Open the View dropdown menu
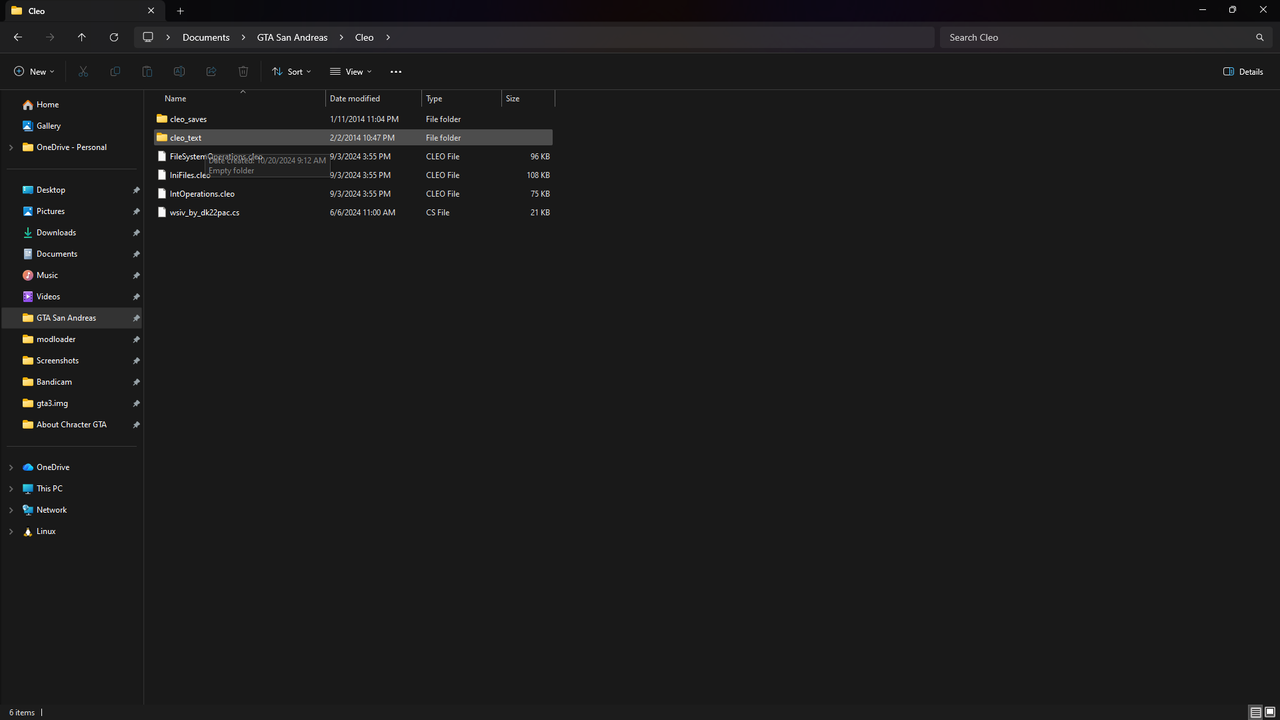Image resolution: width=1280 pixels, height=720 pixels. (350, 72)
